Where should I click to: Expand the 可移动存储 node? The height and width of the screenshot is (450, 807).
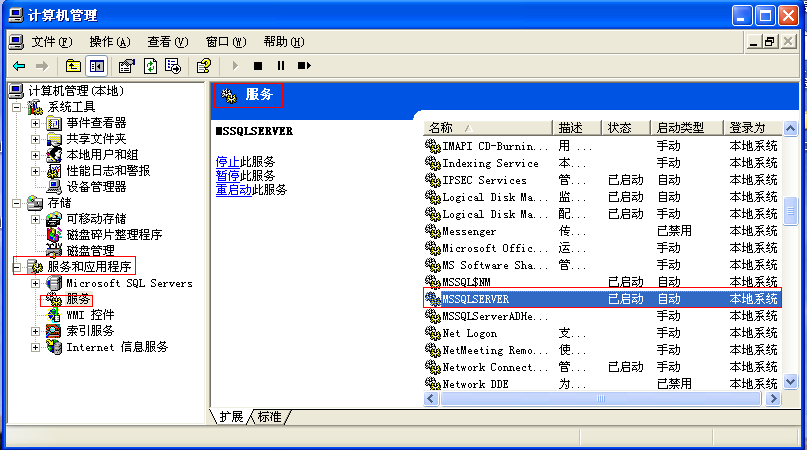click(35, 219)
